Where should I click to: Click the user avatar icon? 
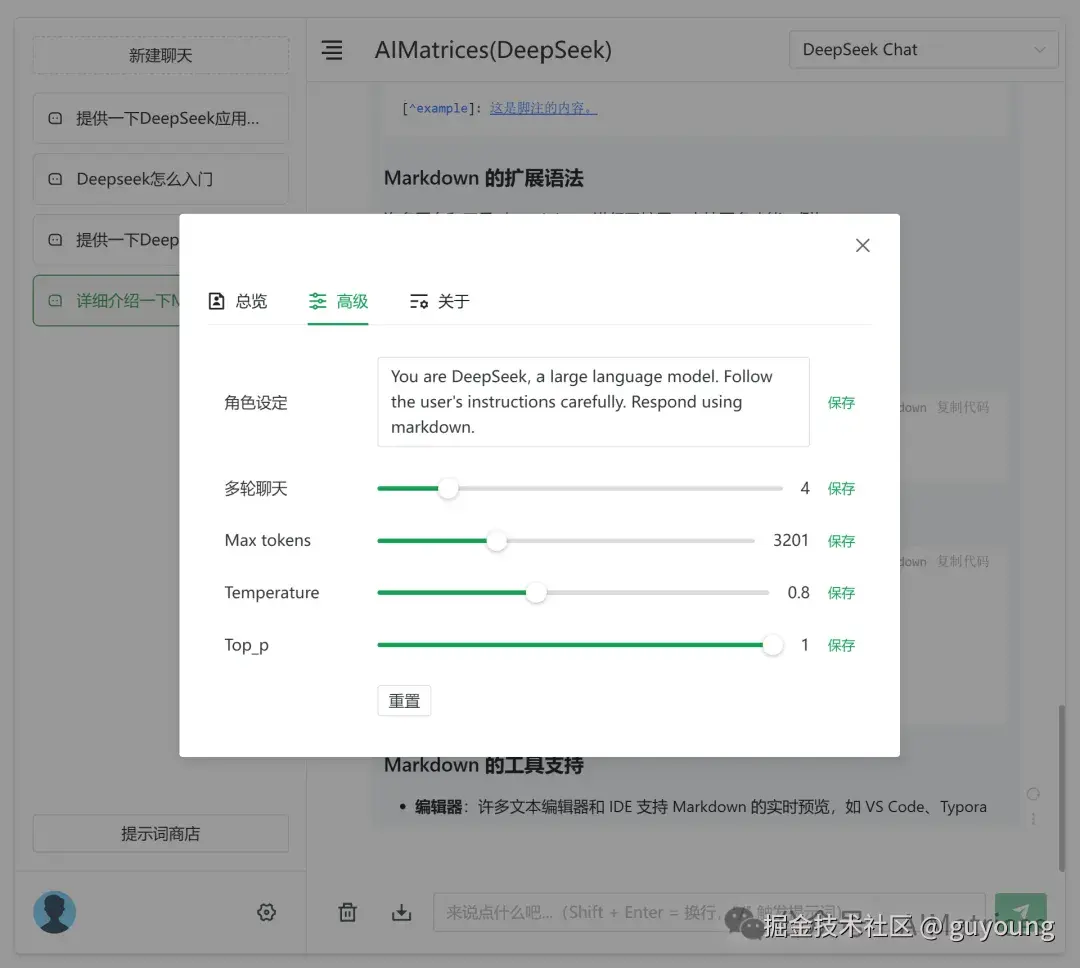click(x=54, y=912)
